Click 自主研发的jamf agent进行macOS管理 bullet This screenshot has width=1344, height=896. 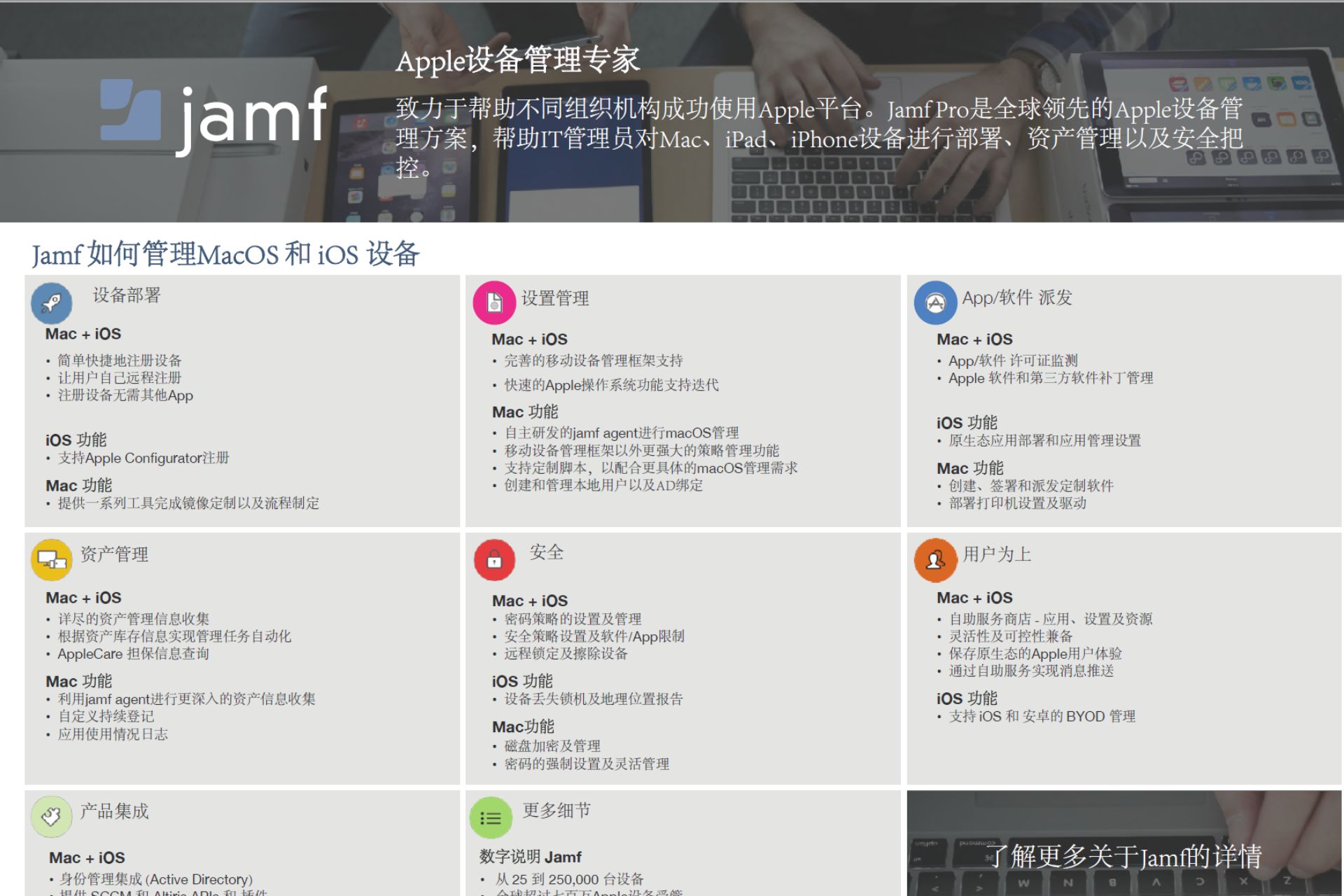[x=622, y=433]
